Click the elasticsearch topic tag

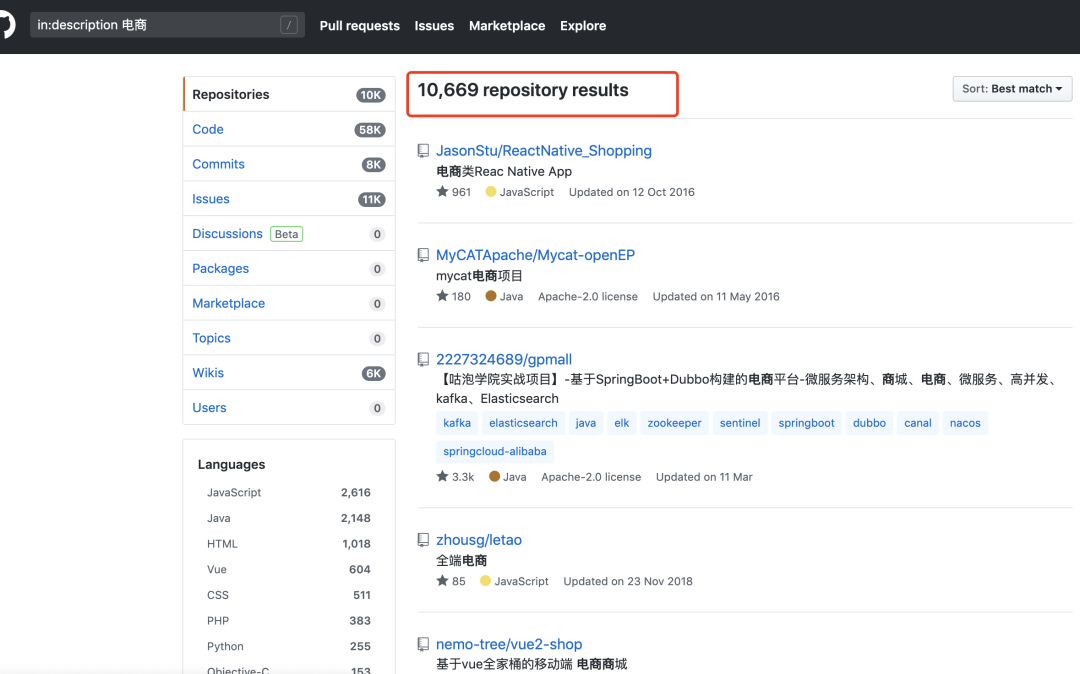(523, 423)
